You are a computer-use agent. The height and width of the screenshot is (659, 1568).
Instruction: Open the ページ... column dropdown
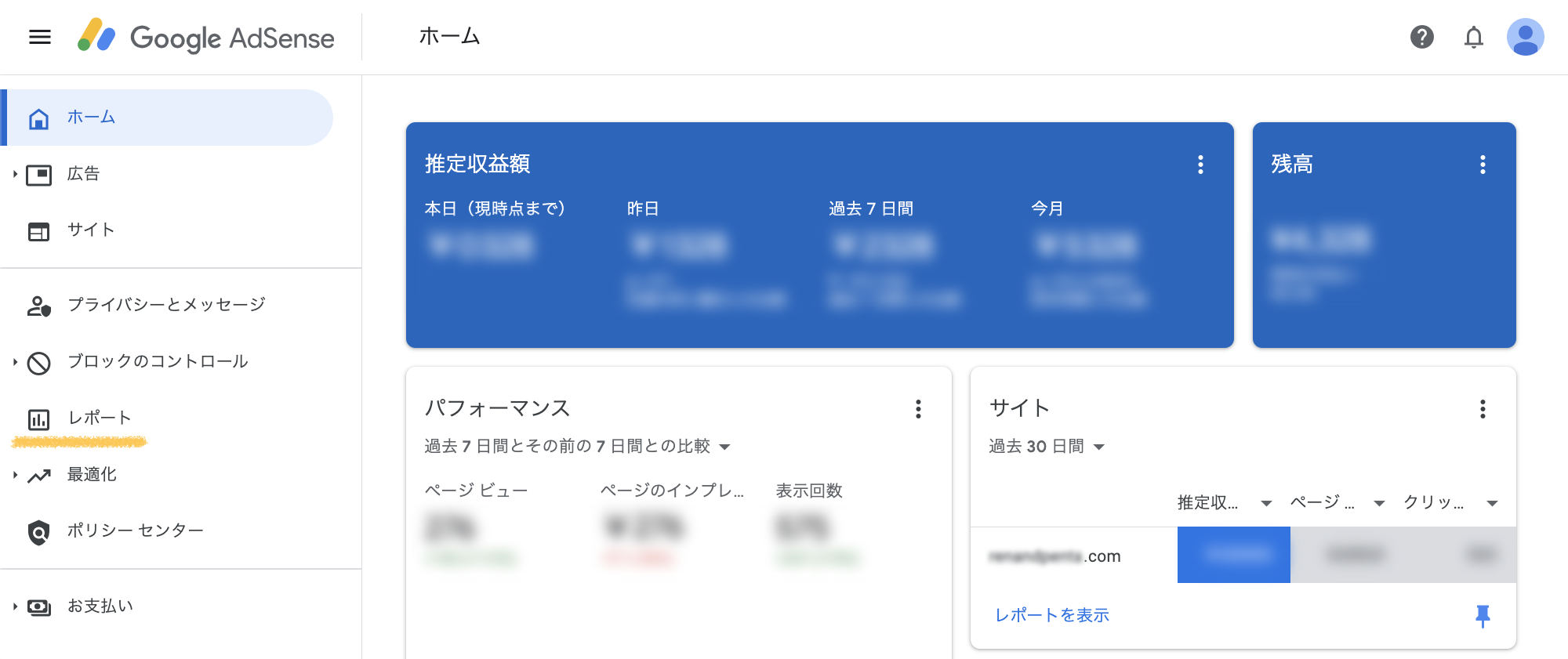1379,503
